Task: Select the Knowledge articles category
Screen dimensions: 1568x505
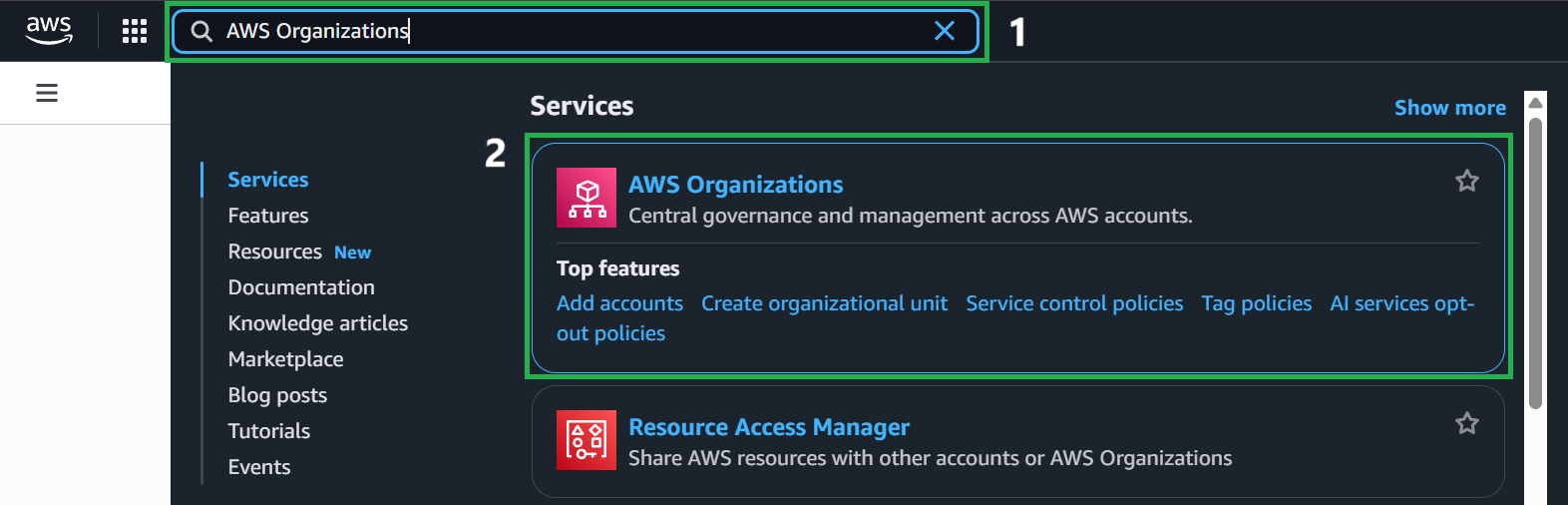Action: 318,323
